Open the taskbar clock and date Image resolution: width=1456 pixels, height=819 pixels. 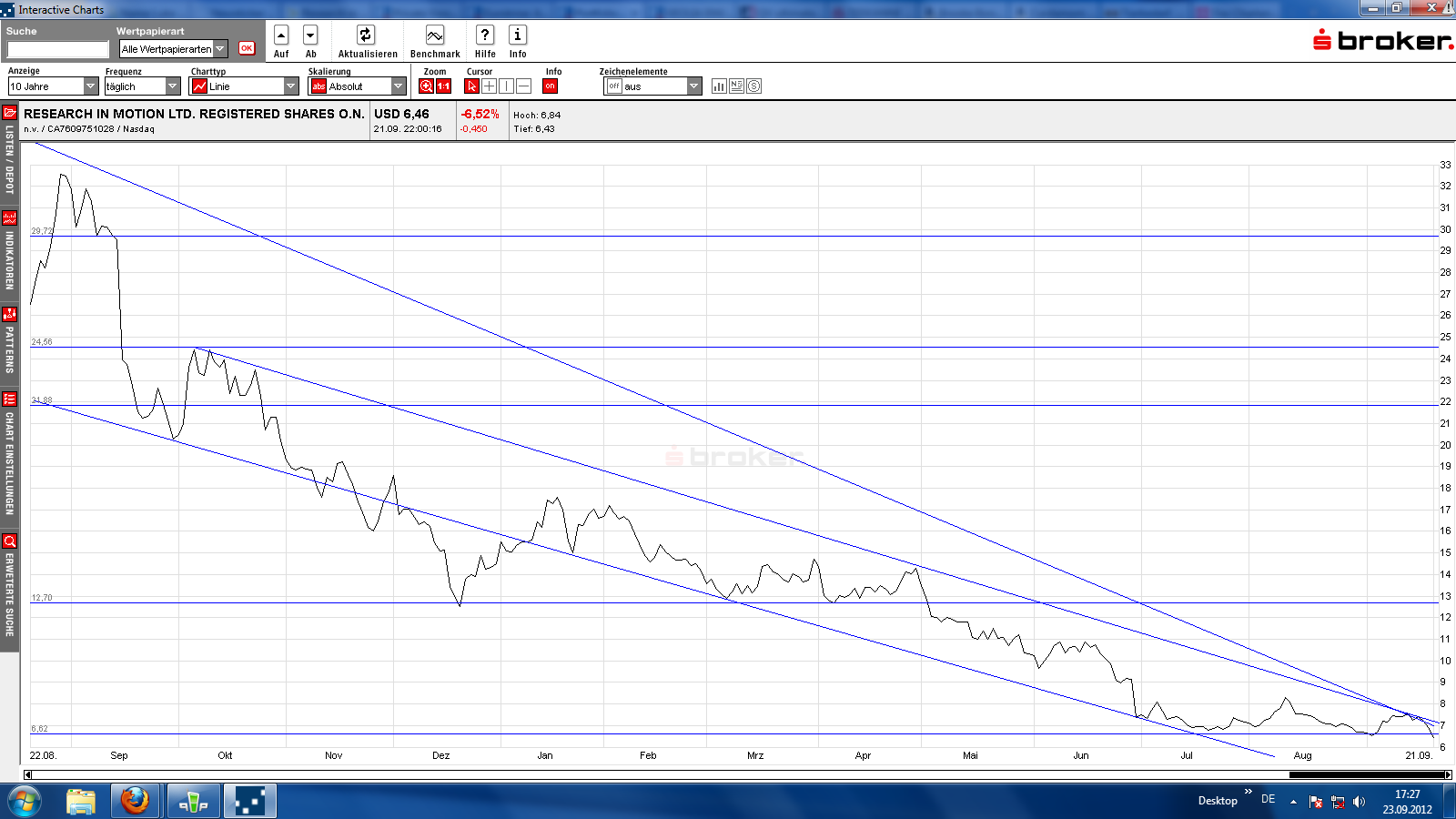tap(1407, 802)
